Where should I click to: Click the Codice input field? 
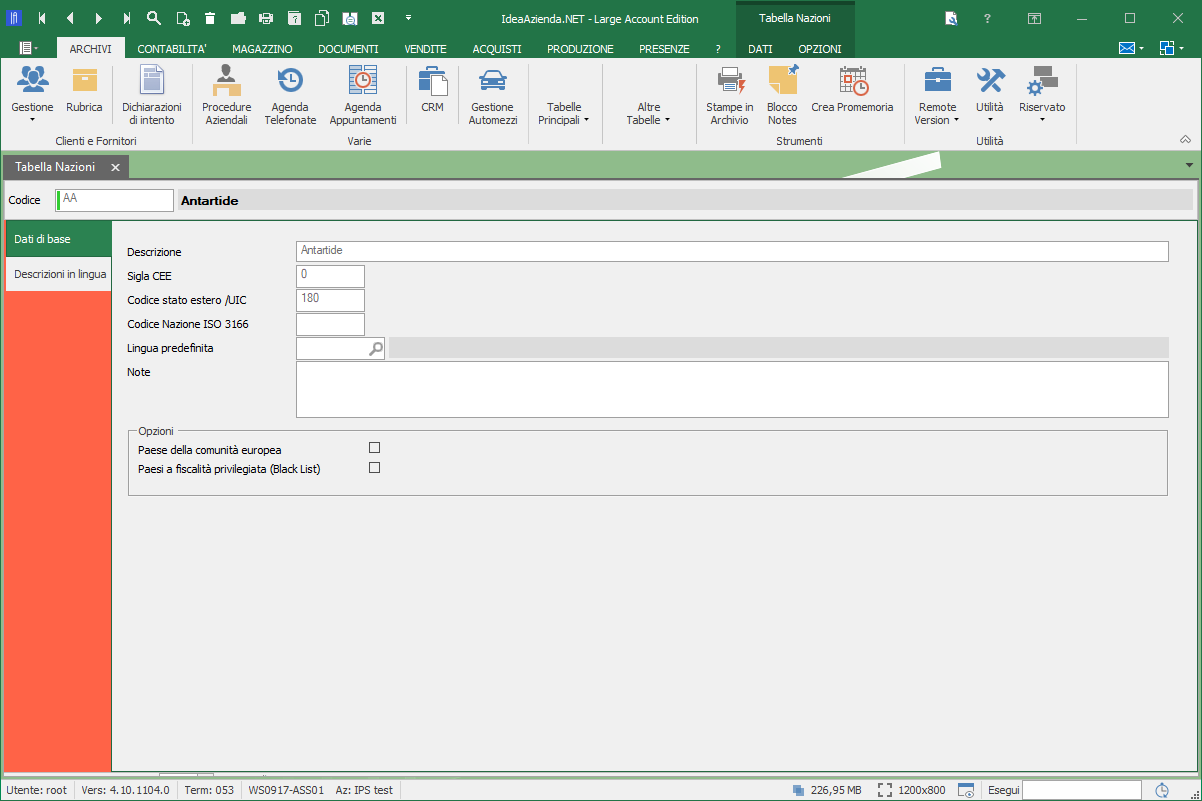tap(115, 200)
